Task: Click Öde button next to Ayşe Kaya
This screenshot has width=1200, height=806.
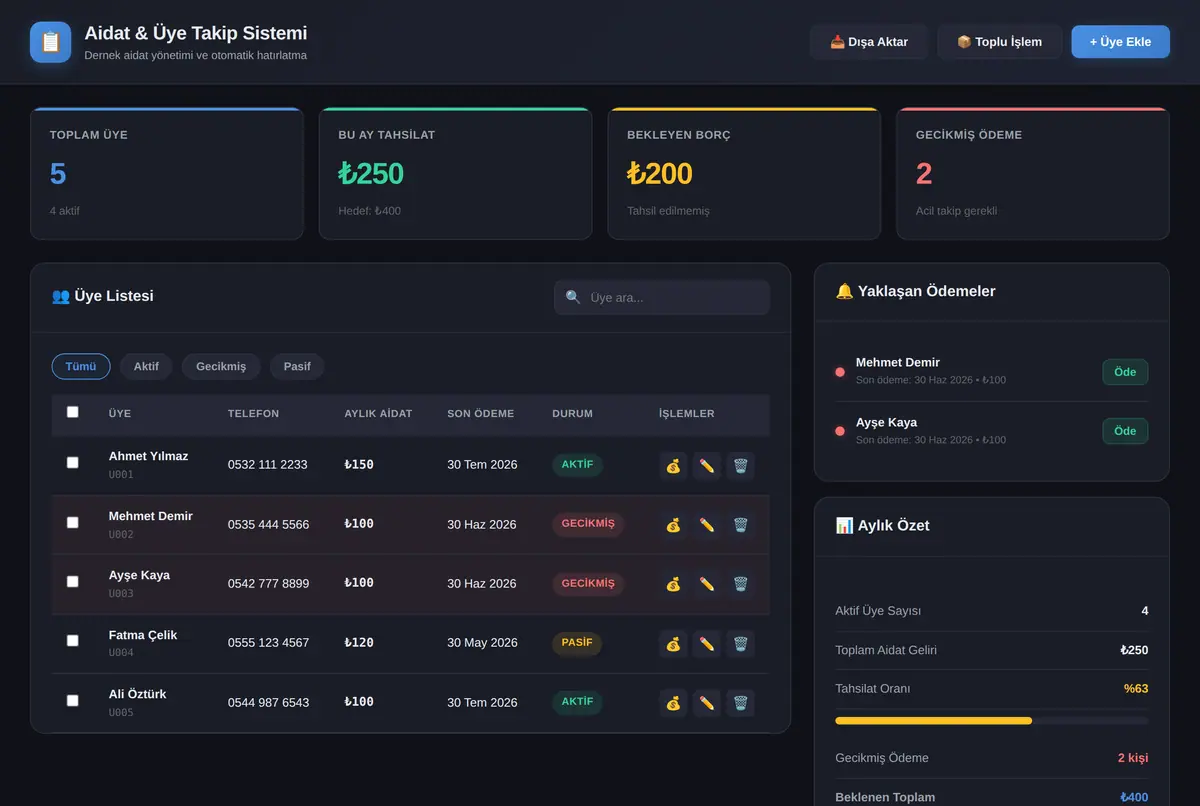Action: [x=1125, y=431]
